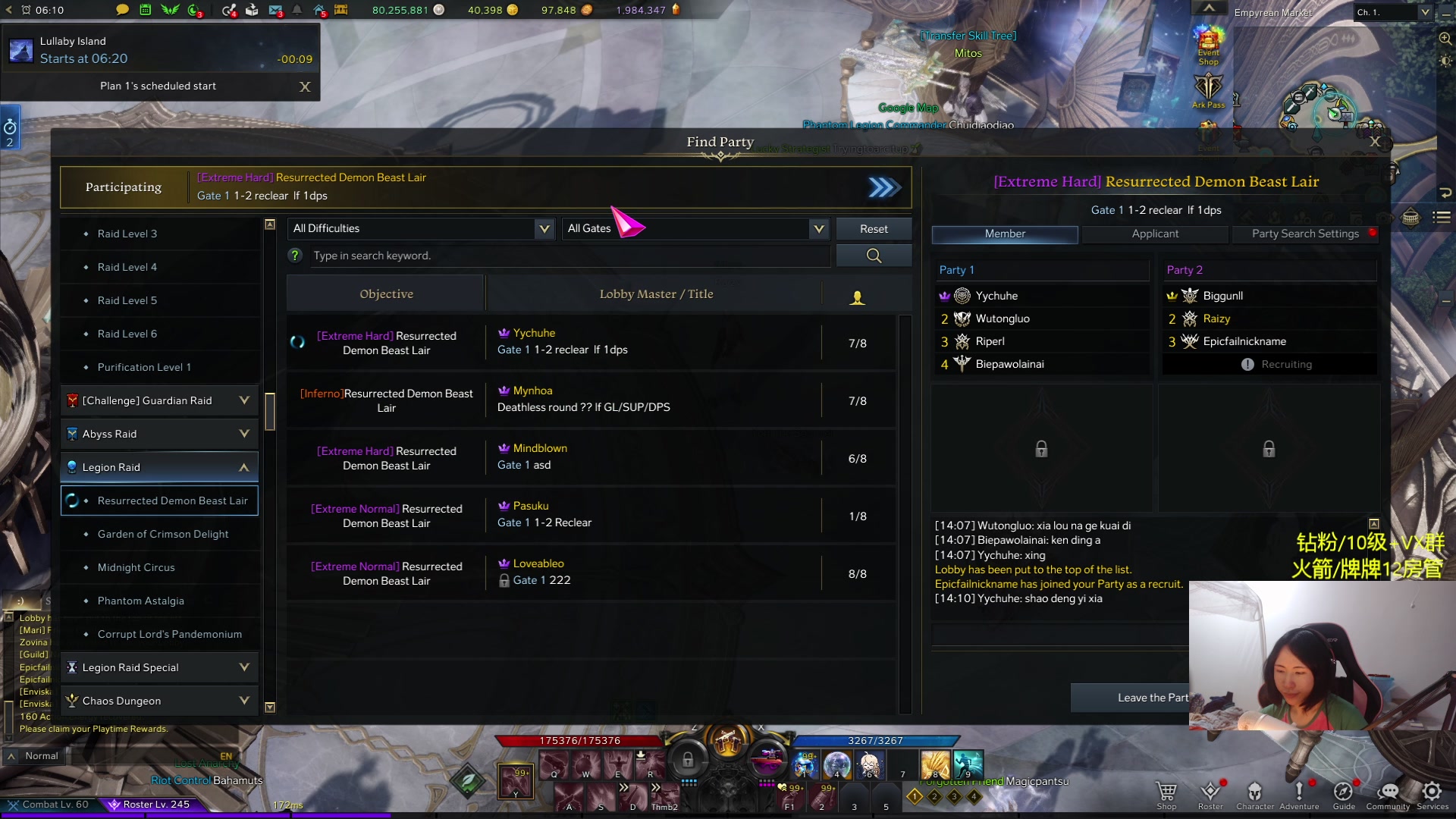Open the Shop icon in bottom bar
The image size is (1456, 819).
click(x=1166, y=795)
